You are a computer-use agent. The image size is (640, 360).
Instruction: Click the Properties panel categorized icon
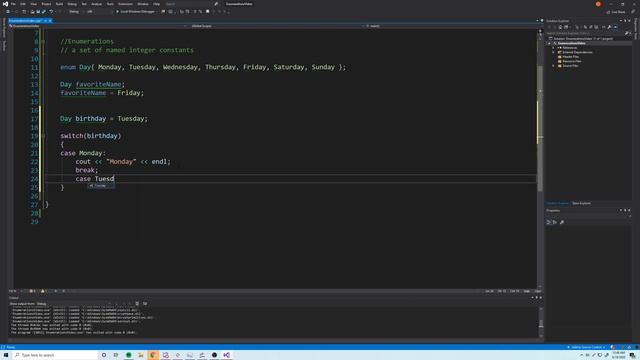click(x=549, y=222)
